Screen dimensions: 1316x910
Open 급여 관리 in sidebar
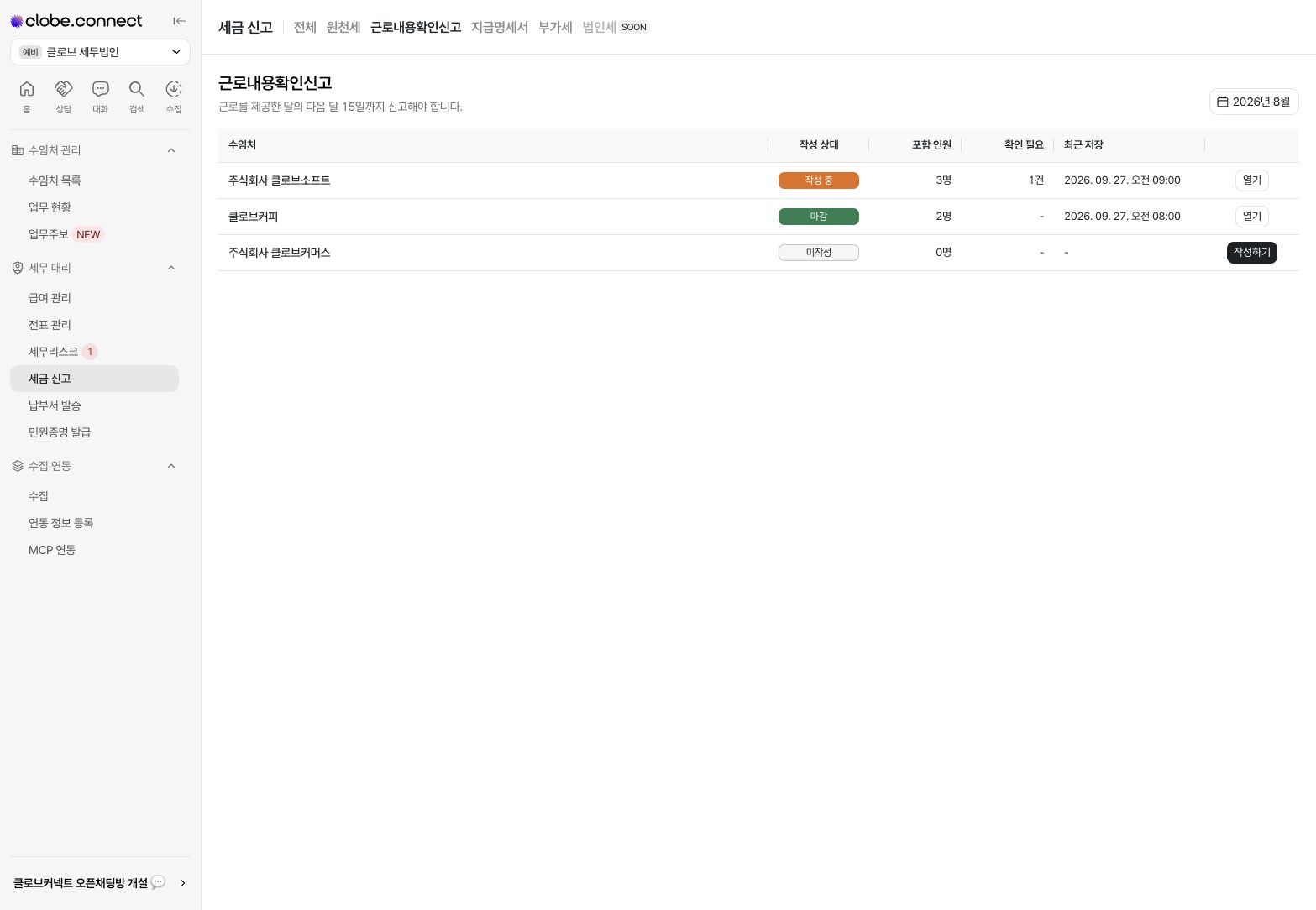(x=94, y=298)
